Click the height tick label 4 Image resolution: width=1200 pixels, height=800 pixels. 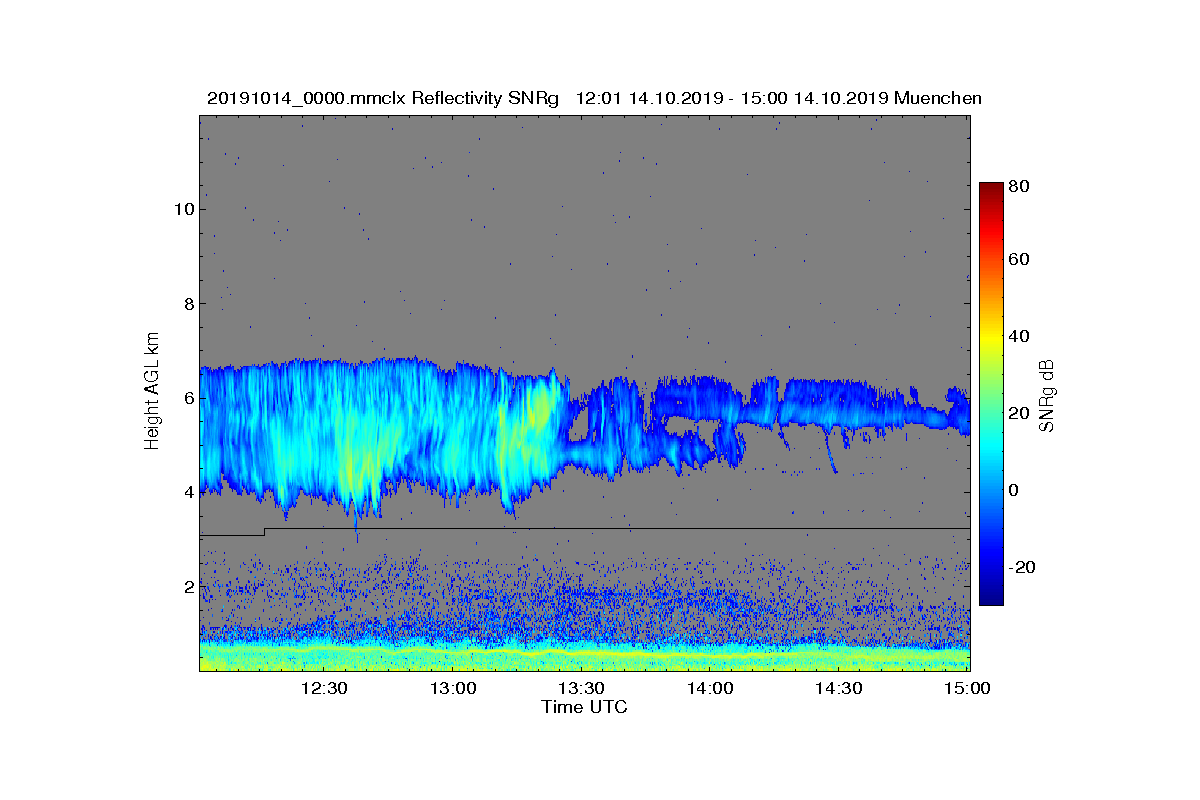click(187, 492)
